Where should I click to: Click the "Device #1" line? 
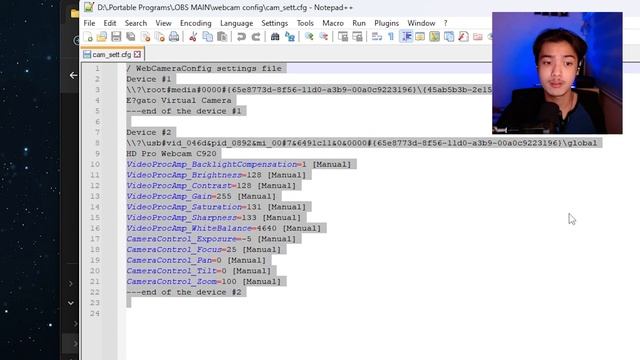[x=149, y=79]
